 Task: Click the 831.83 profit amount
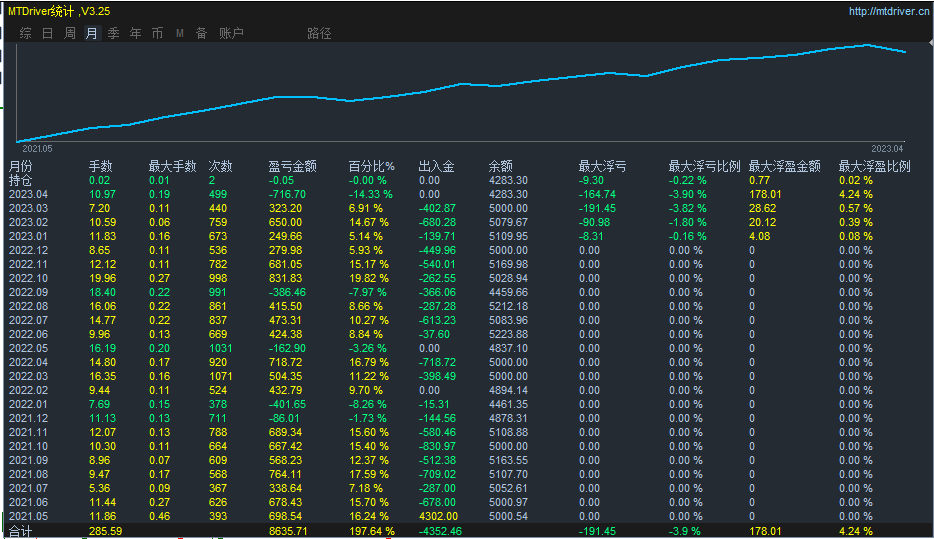click(x=285, y=278)
